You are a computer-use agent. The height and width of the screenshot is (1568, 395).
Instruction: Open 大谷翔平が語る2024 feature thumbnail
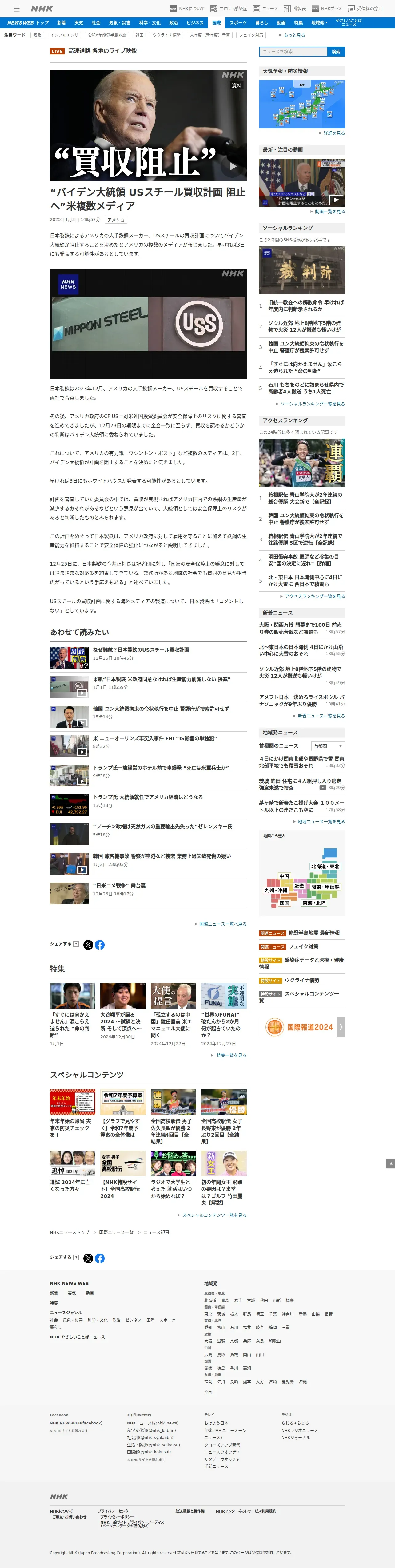[x=122, y=995]
